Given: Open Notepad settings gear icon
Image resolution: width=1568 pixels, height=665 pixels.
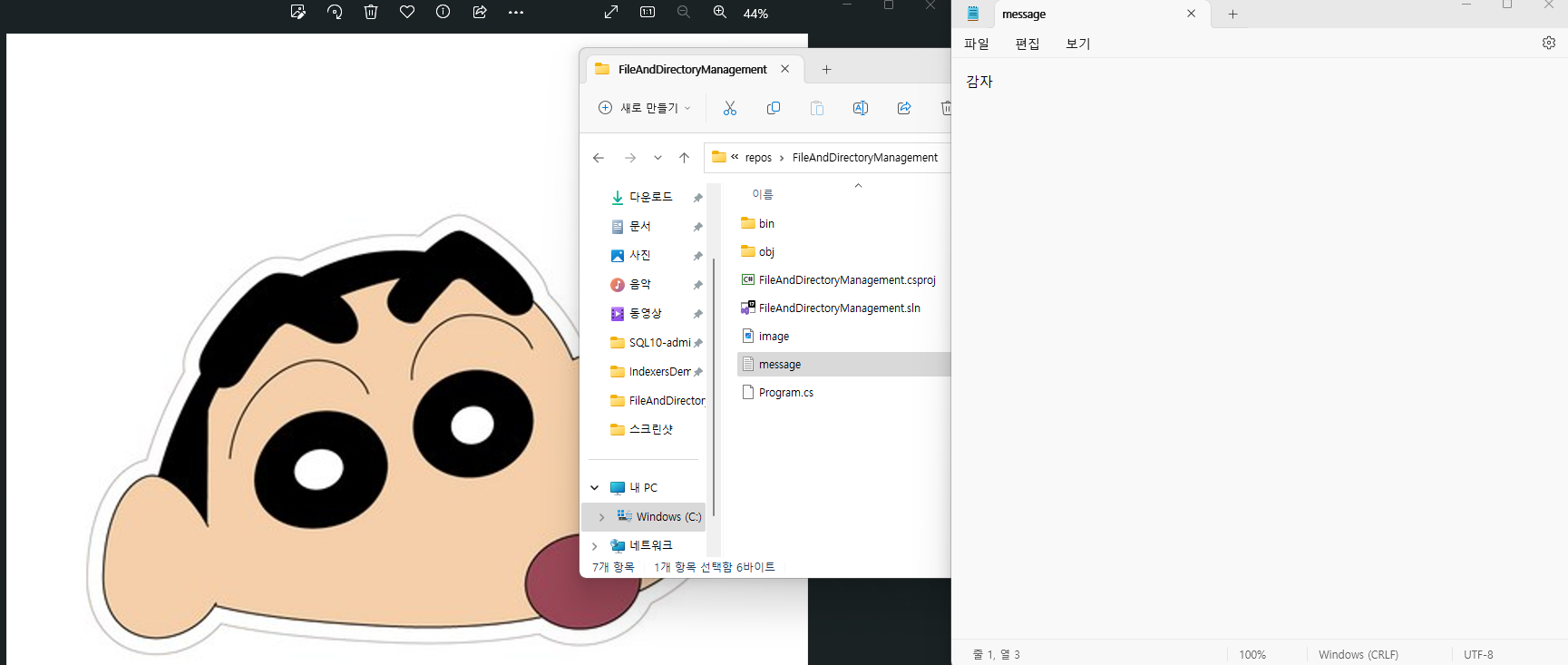Looking at the screenshot, I should coord(1549,43).
